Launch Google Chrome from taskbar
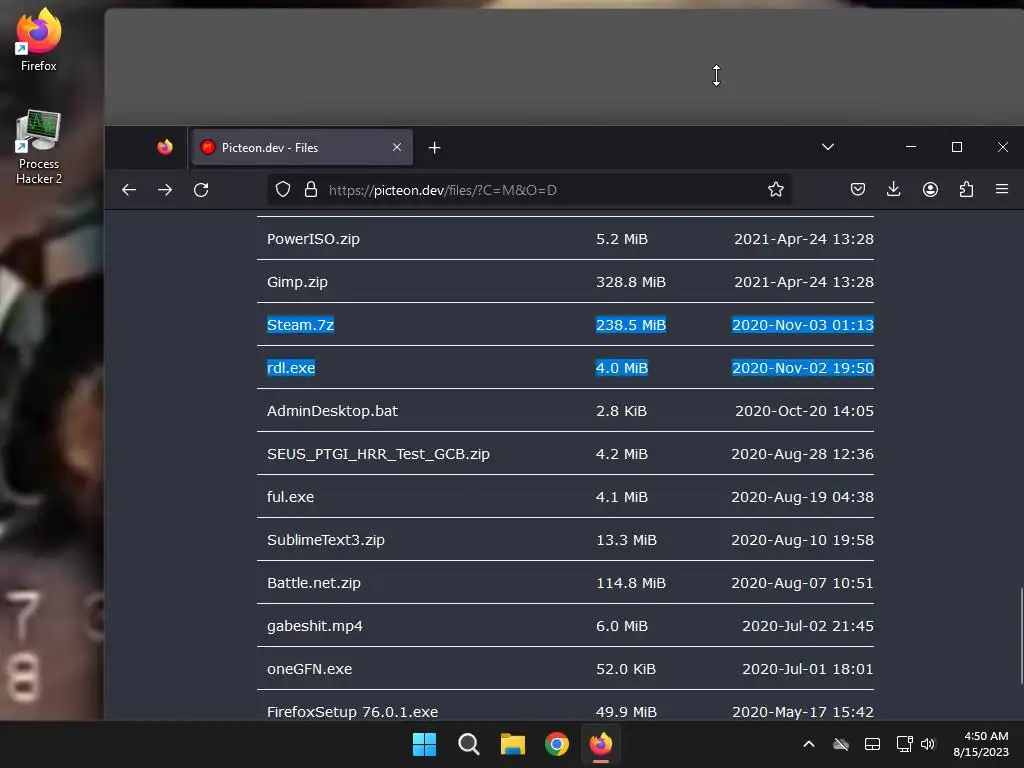Image resolution: width=1024 pixels, height=768 pixels. 557,744
